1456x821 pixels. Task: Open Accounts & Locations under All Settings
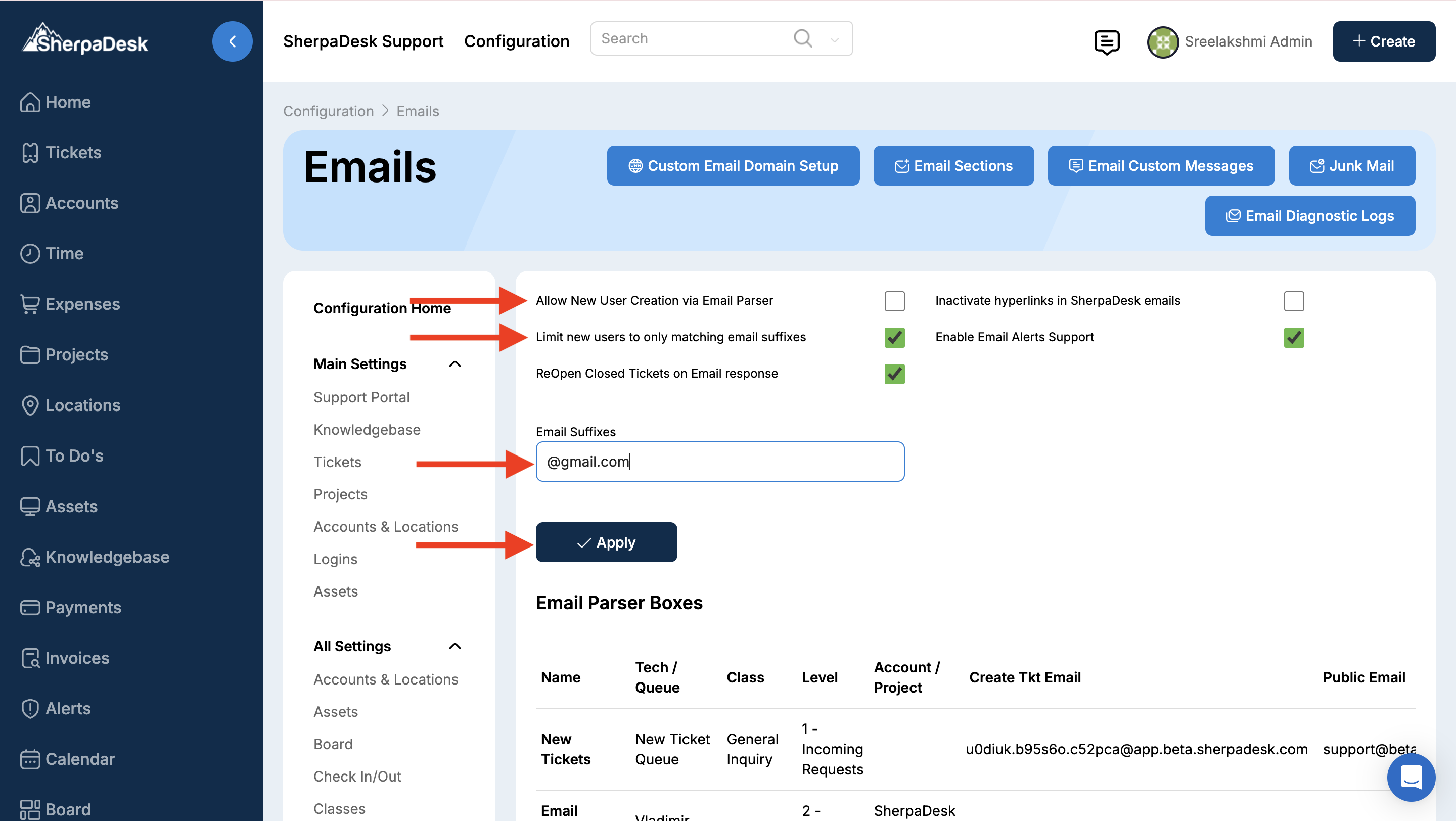point(385,679)
